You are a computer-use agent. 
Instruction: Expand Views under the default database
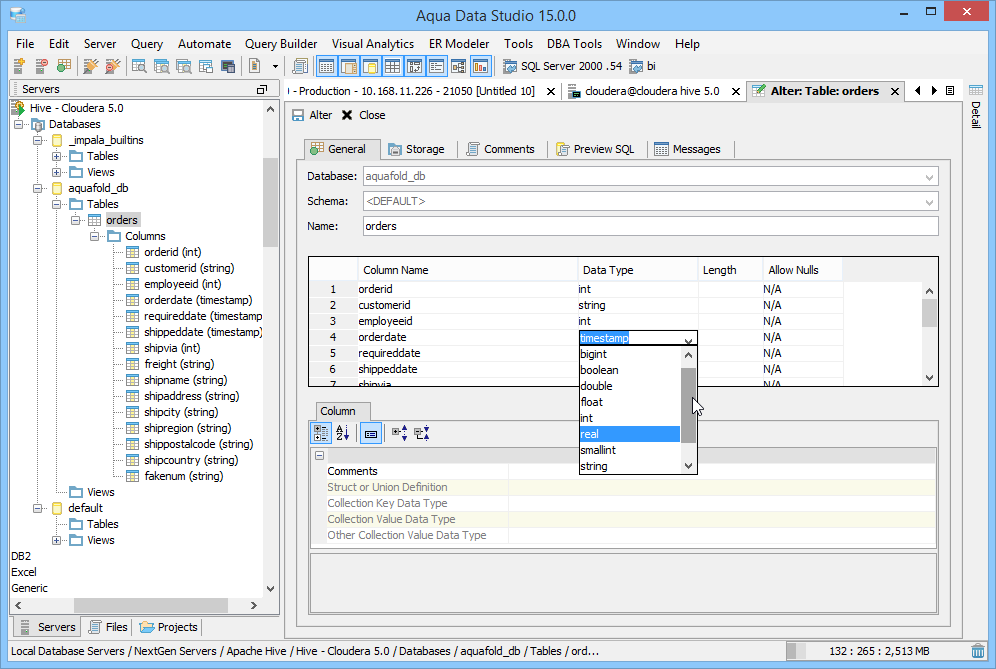pos(57,541)
